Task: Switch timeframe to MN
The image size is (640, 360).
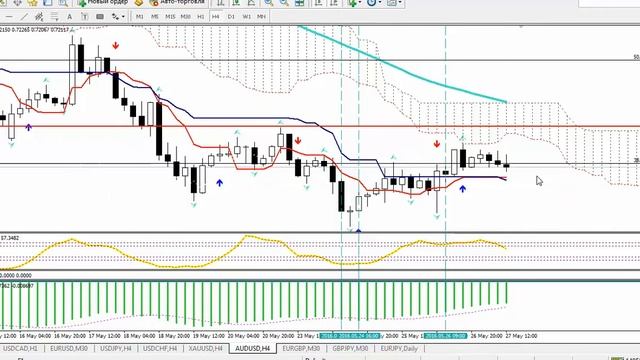Action: click(x=261, y=16)
